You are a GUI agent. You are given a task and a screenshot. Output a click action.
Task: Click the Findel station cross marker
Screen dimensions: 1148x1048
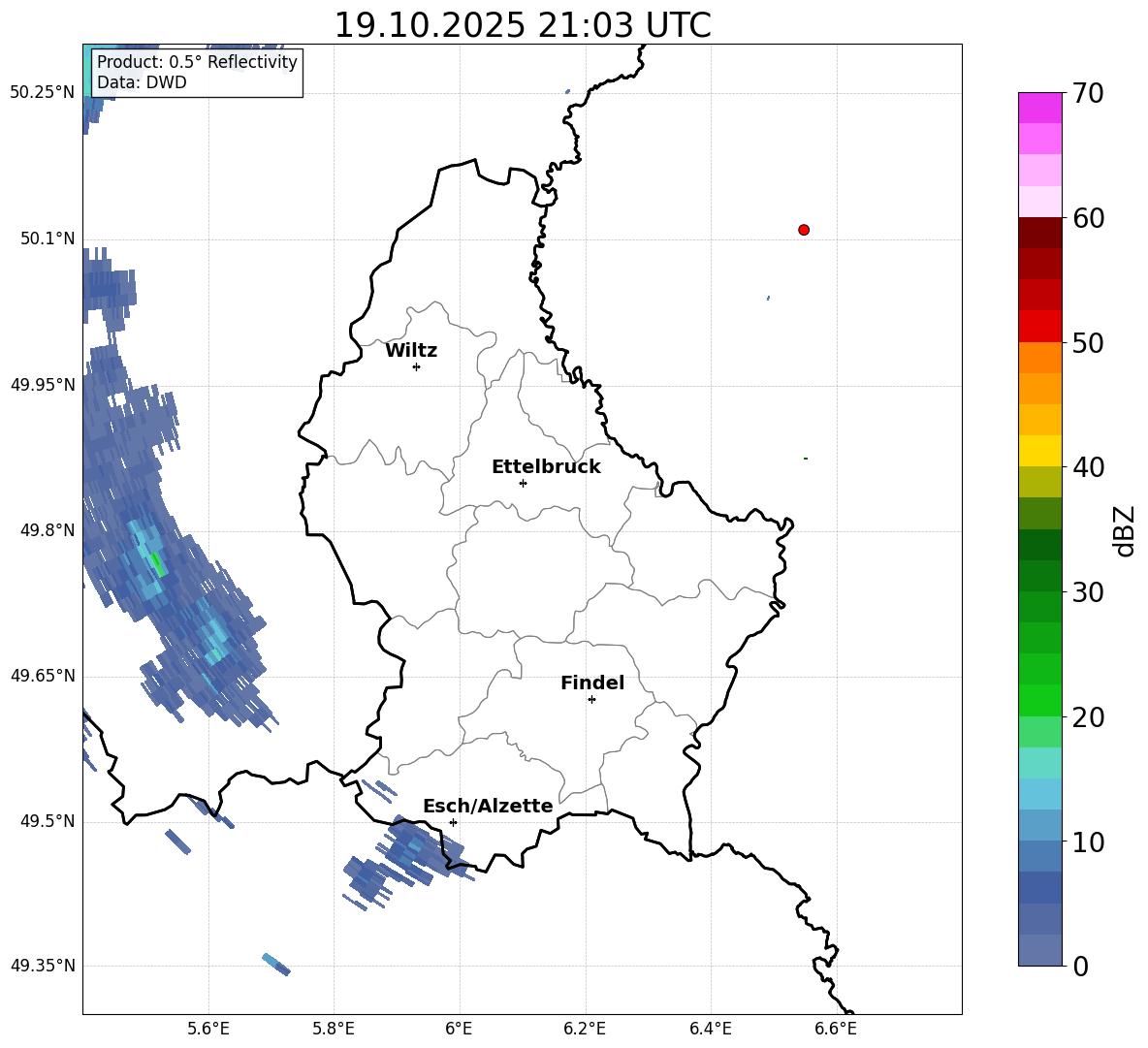591,700
